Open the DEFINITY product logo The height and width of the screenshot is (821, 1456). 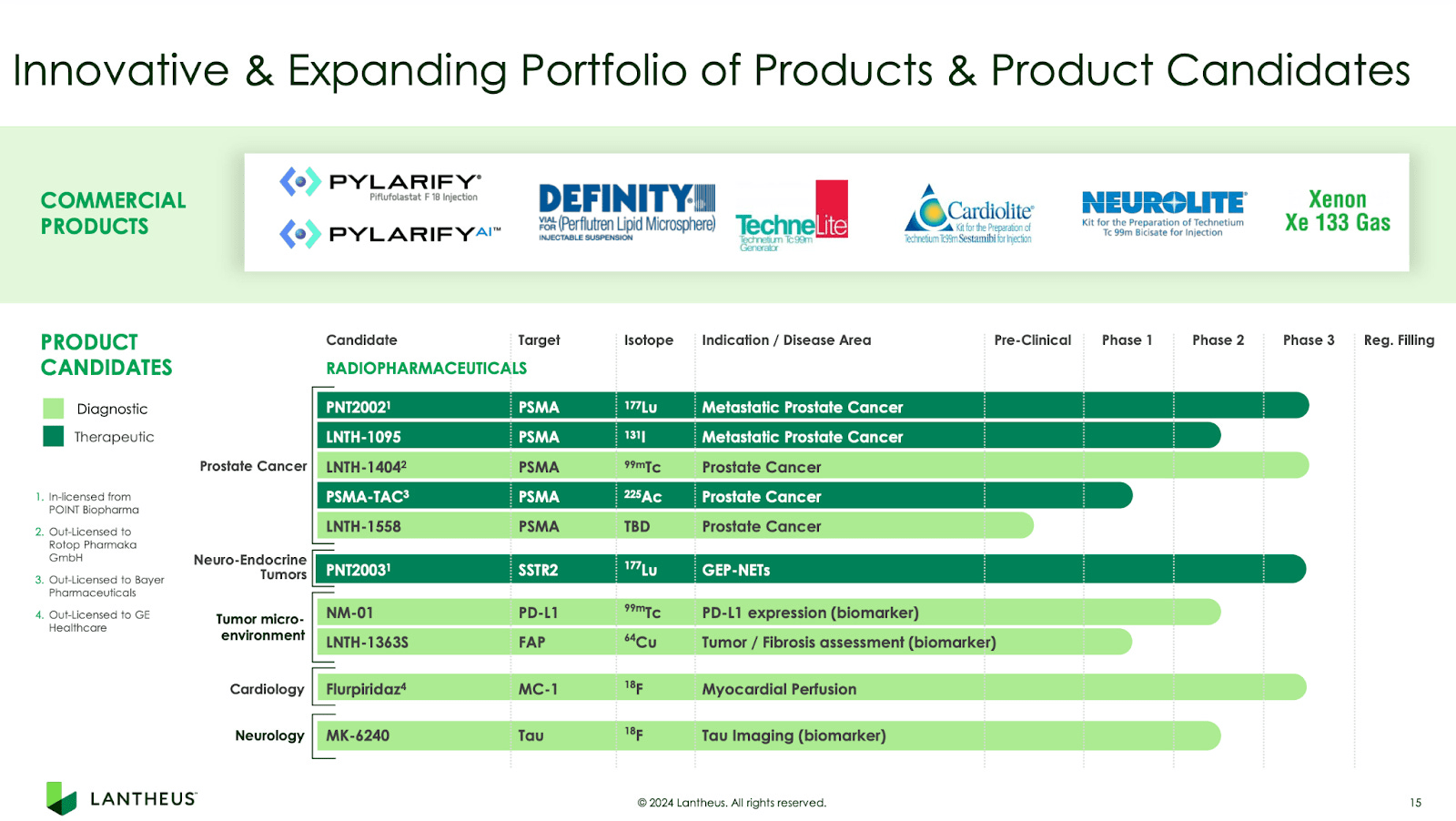point(627,209)
